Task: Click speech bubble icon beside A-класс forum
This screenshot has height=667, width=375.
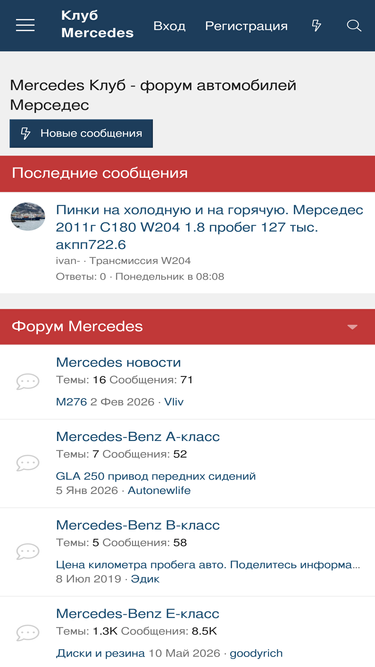Action: 28,463
